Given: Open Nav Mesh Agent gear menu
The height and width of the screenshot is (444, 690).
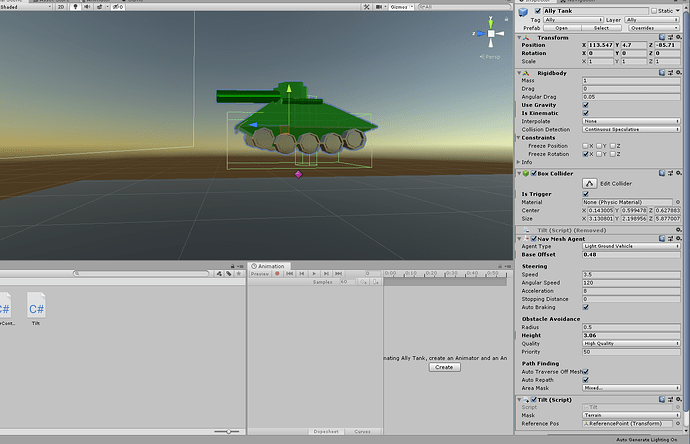Looking at the screenshot, I should click(679, 239).
